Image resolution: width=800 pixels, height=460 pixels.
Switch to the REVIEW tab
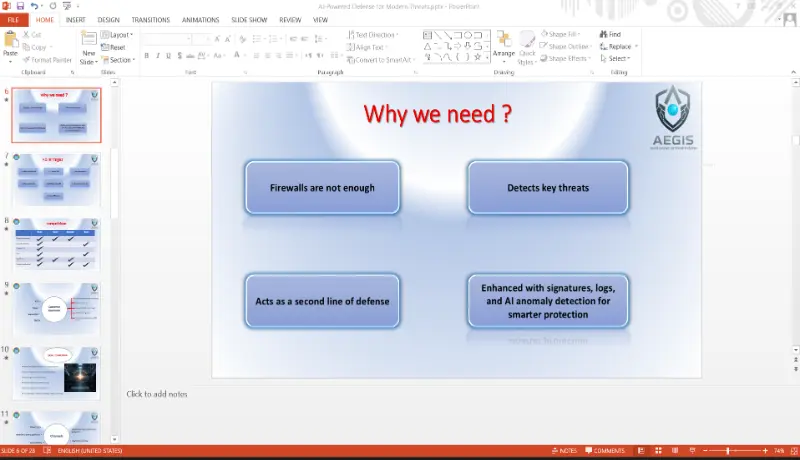click(290, 20)
